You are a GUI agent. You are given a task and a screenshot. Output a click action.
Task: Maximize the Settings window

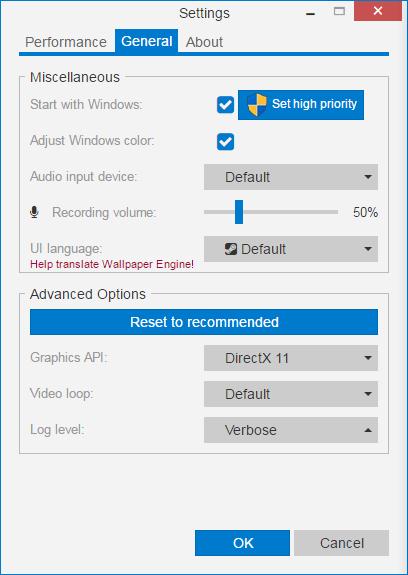point(339,11)
